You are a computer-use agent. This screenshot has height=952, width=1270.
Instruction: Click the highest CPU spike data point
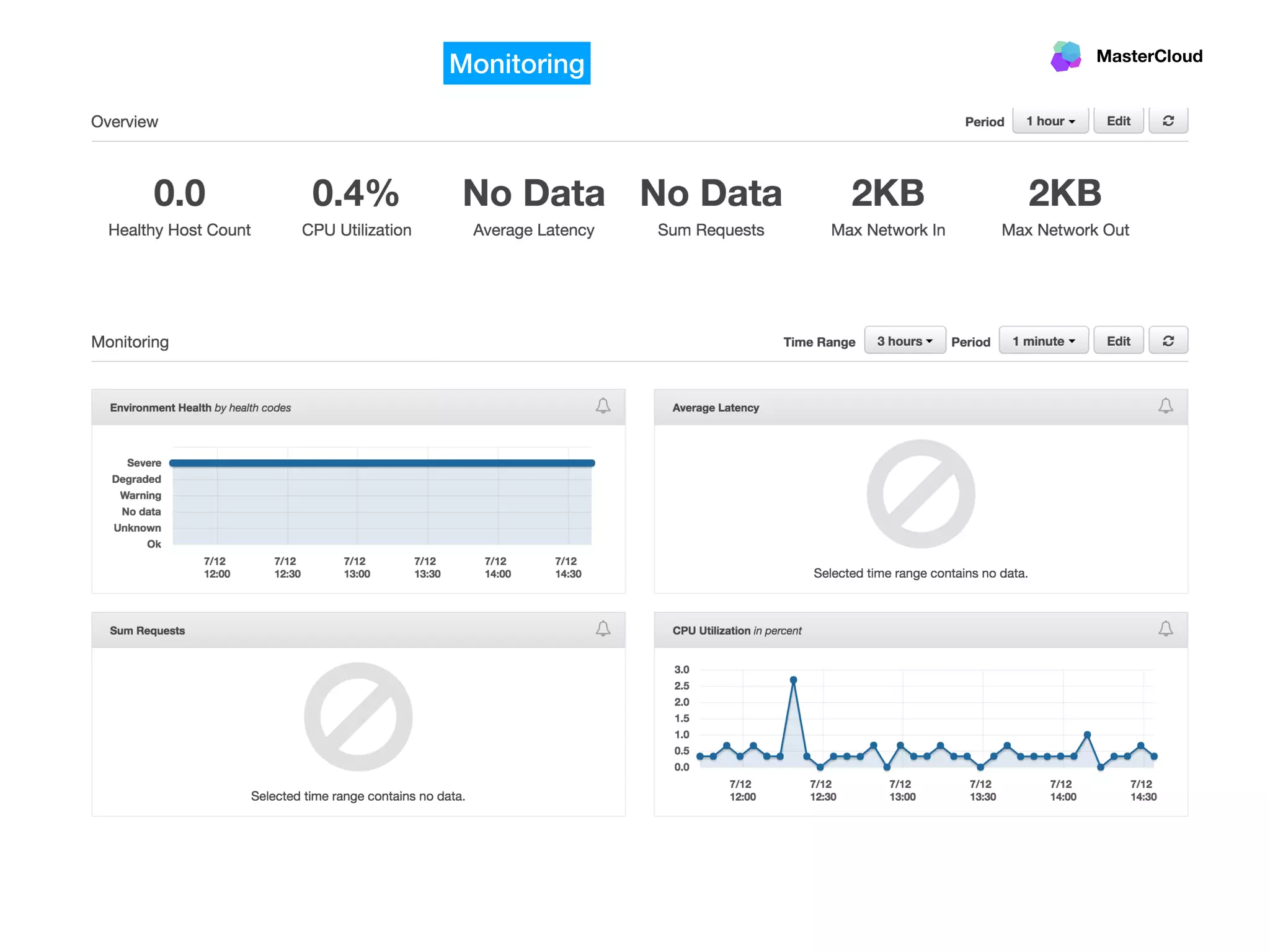pos(793,680)
